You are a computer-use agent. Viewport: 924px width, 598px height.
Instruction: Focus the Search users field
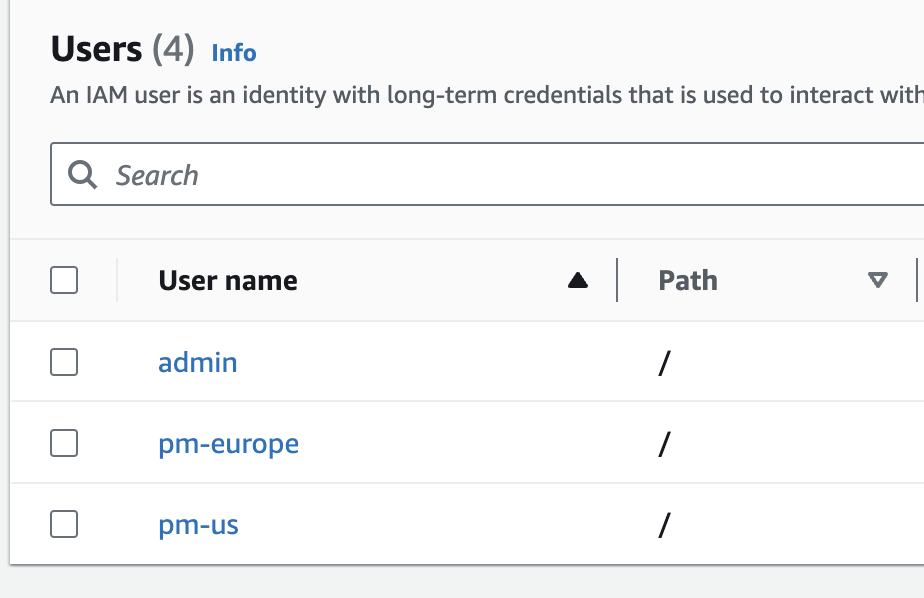(500, 176)
